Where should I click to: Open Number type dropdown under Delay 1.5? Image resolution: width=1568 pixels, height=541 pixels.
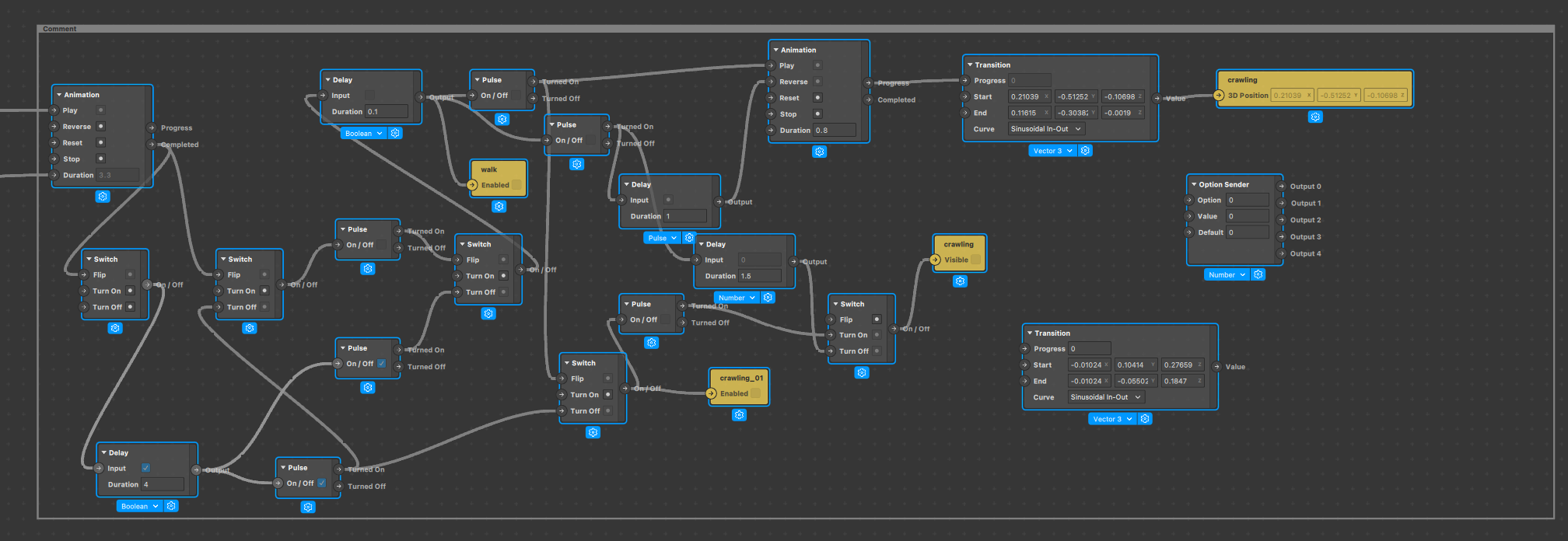(x=736, y=297)
